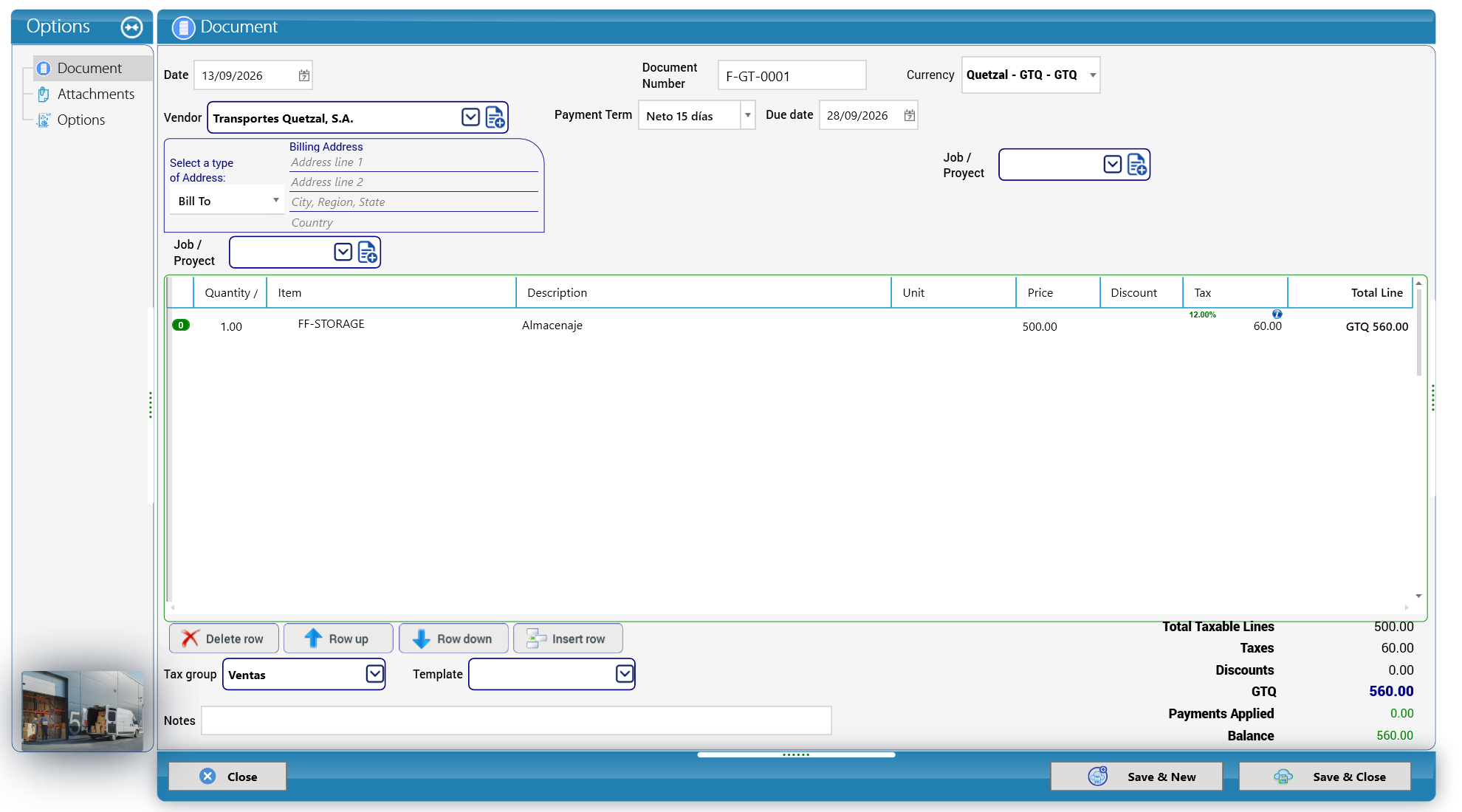Click the Almacenaje description cell
This screenshot has width=1462, height=812.
[x=552, y=326]
